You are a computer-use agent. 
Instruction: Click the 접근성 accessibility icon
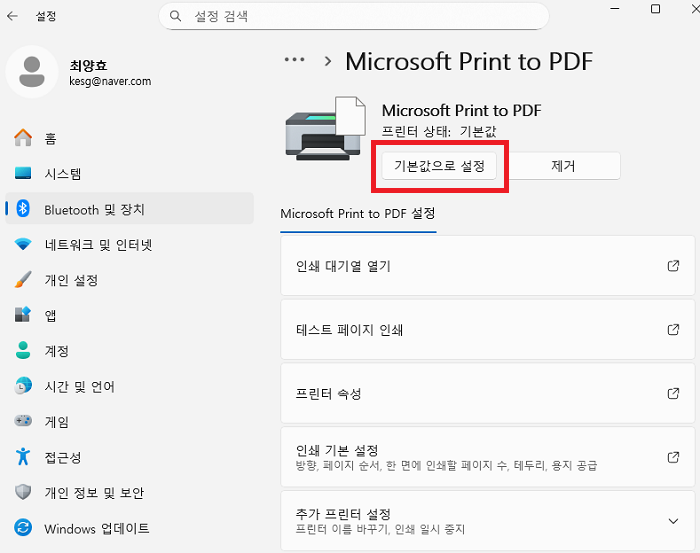(x=23, y=457)
